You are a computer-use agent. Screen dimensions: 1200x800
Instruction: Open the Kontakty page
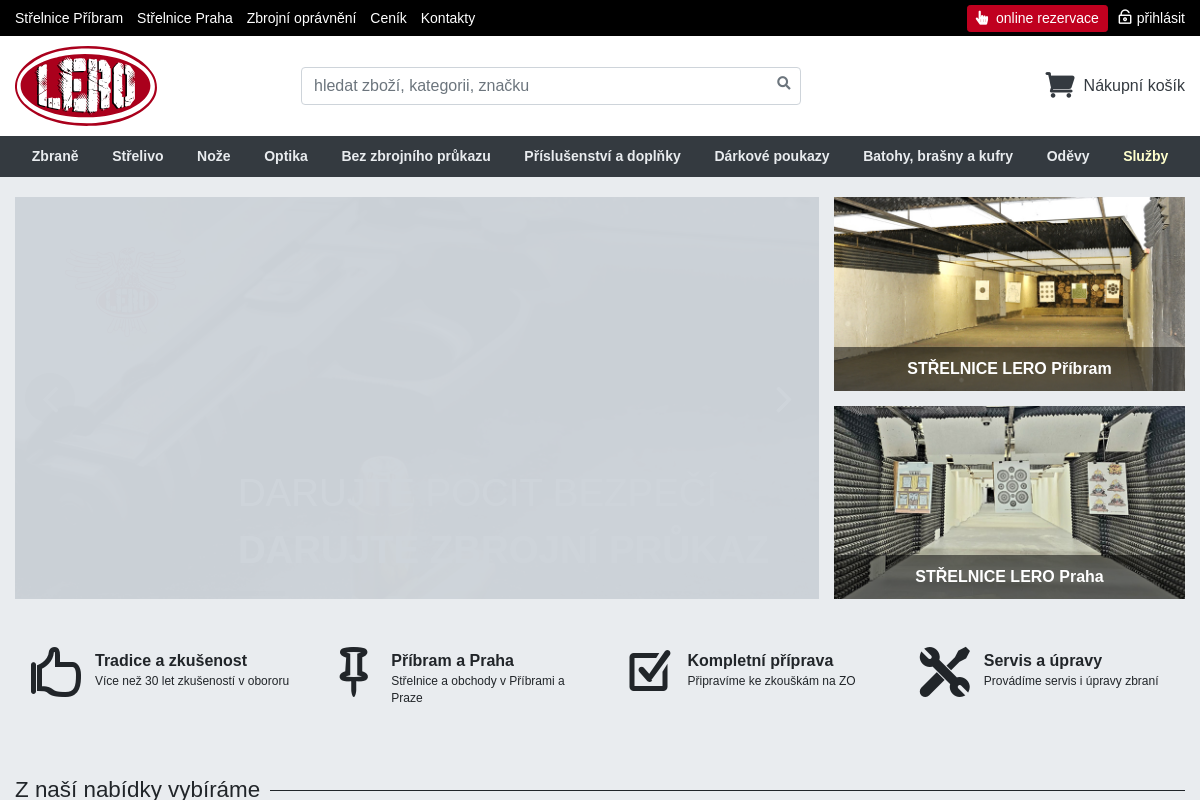tap(448, 18)
